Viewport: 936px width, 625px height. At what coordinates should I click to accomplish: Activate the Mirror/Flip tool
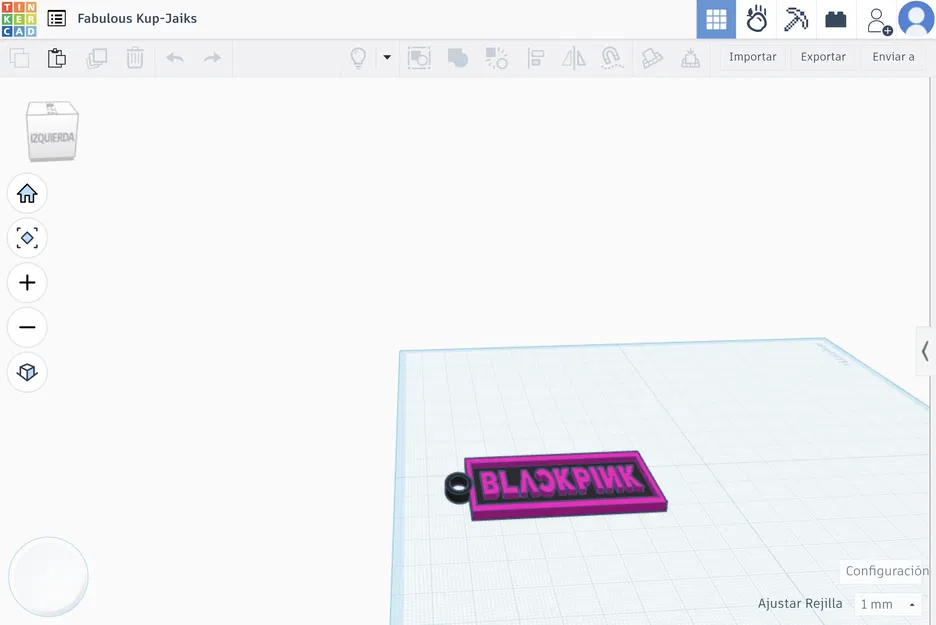tap(573, 57)
